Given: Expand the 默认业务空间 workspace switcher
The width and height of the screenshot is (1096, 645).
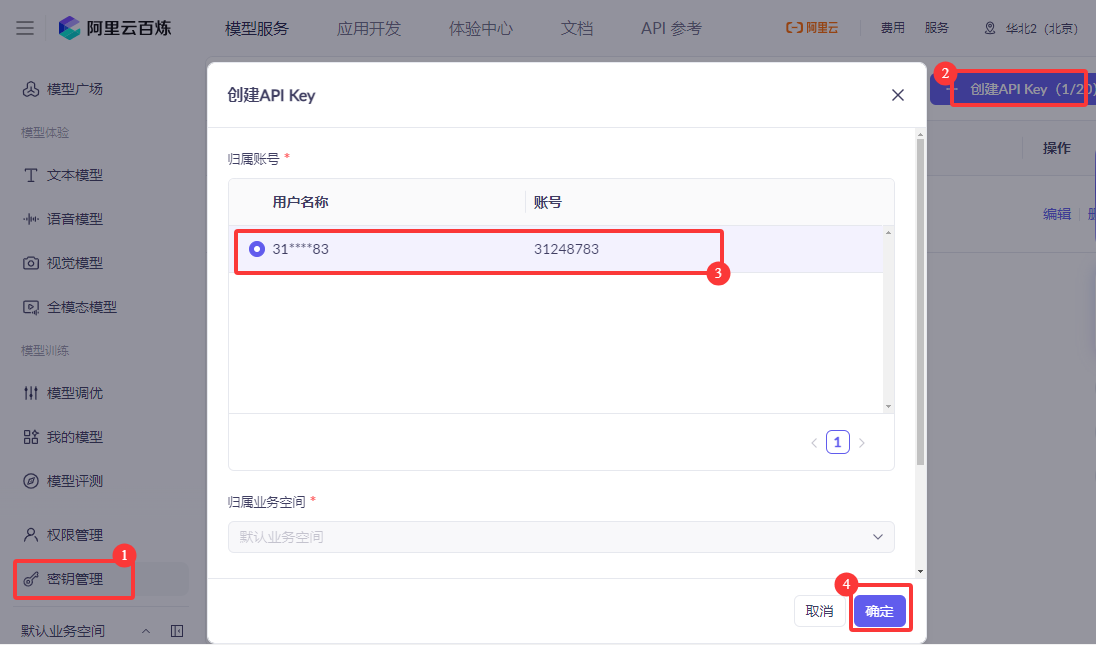Looking at the screenshot, I should (x=145, y=631).
